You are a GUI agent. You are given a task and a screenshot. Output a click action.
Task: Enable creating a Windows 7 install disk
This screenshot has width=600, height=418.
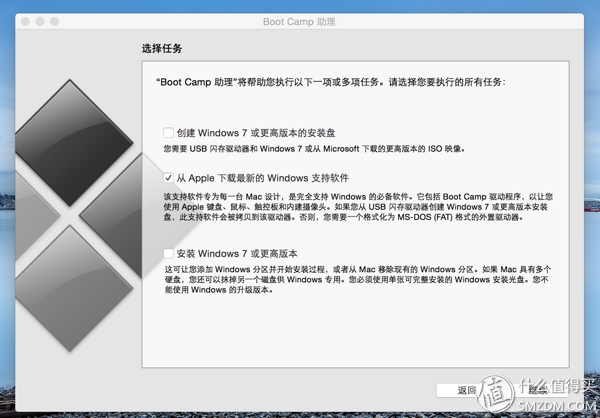tap(168, 133)
